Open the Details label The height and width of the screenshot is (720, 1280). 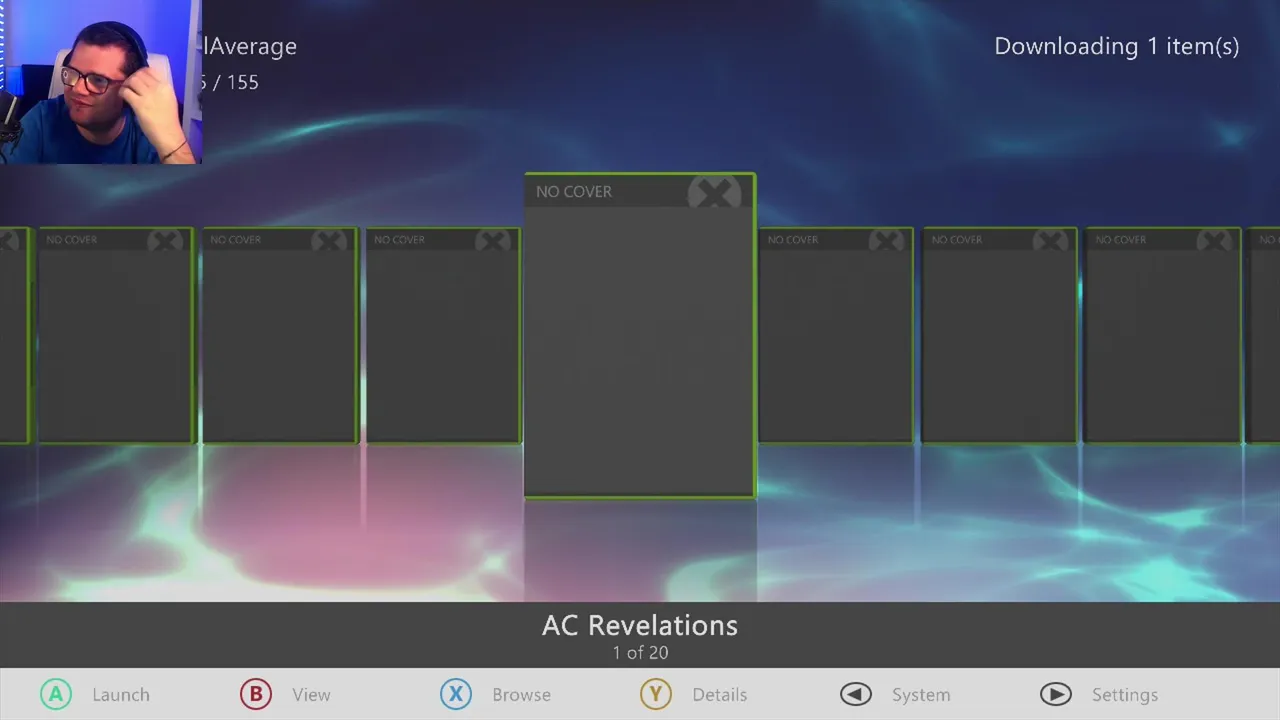pyautogui.click(x=720, y=695)
